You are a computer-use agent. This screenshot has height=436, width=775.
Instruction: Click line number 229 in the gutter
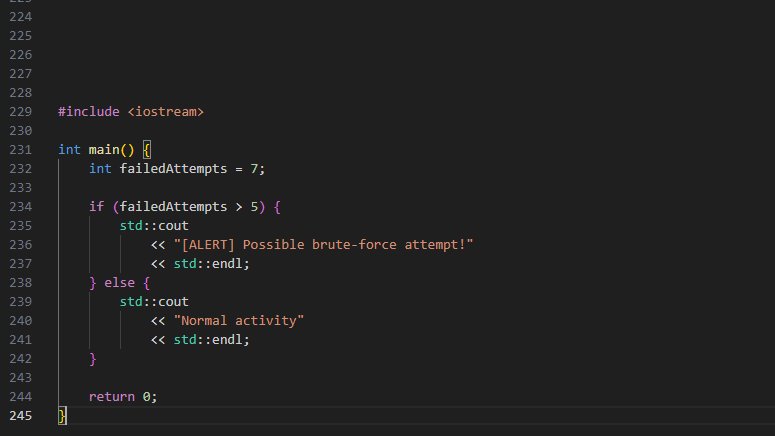[x=20, y=112]
